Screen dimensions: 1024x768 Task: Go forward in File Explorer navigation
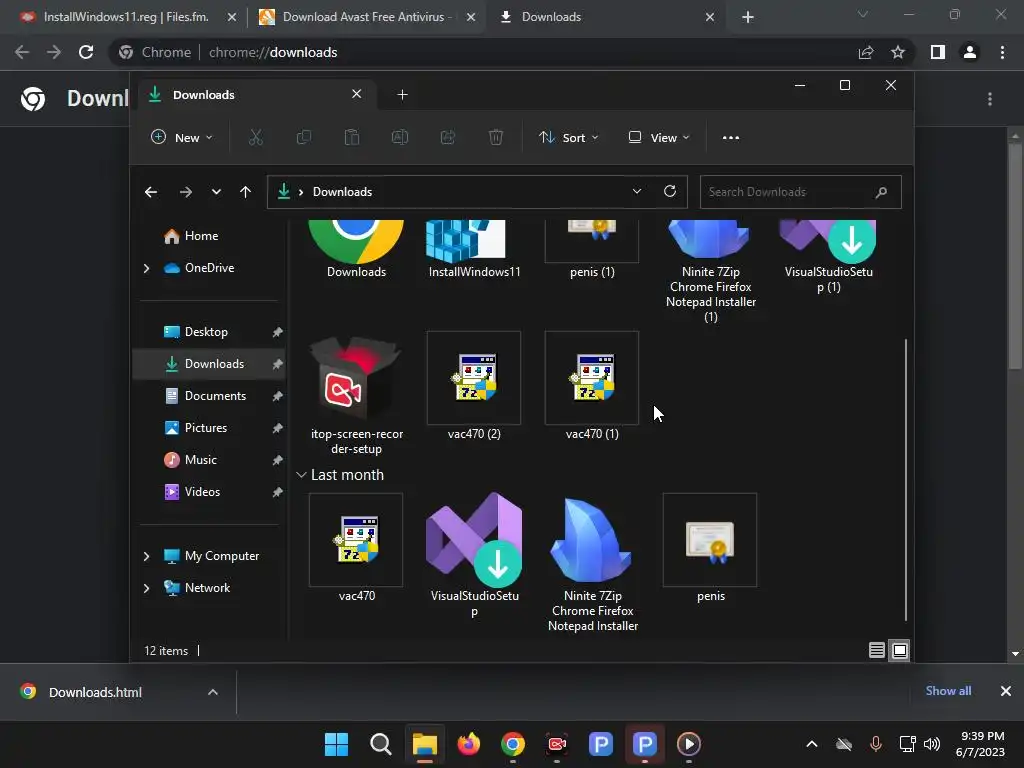[x=185, y=192]
